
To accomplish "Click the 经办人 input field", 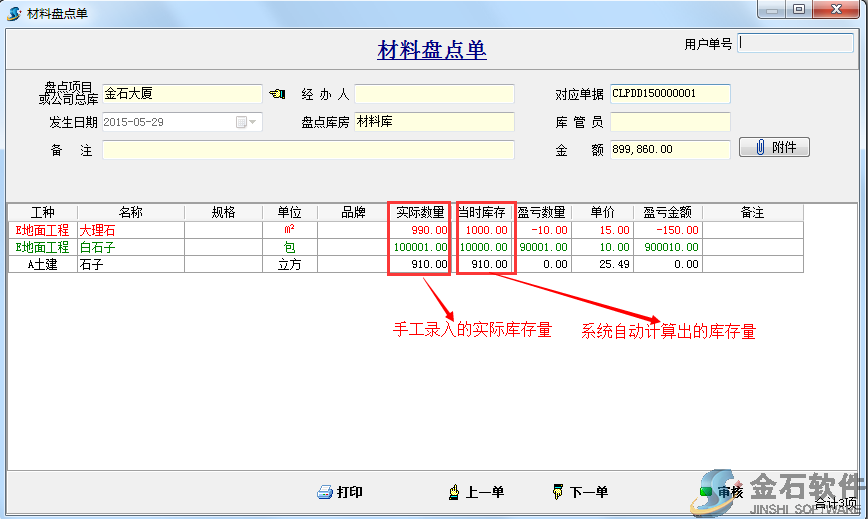I will pos(434,94).
